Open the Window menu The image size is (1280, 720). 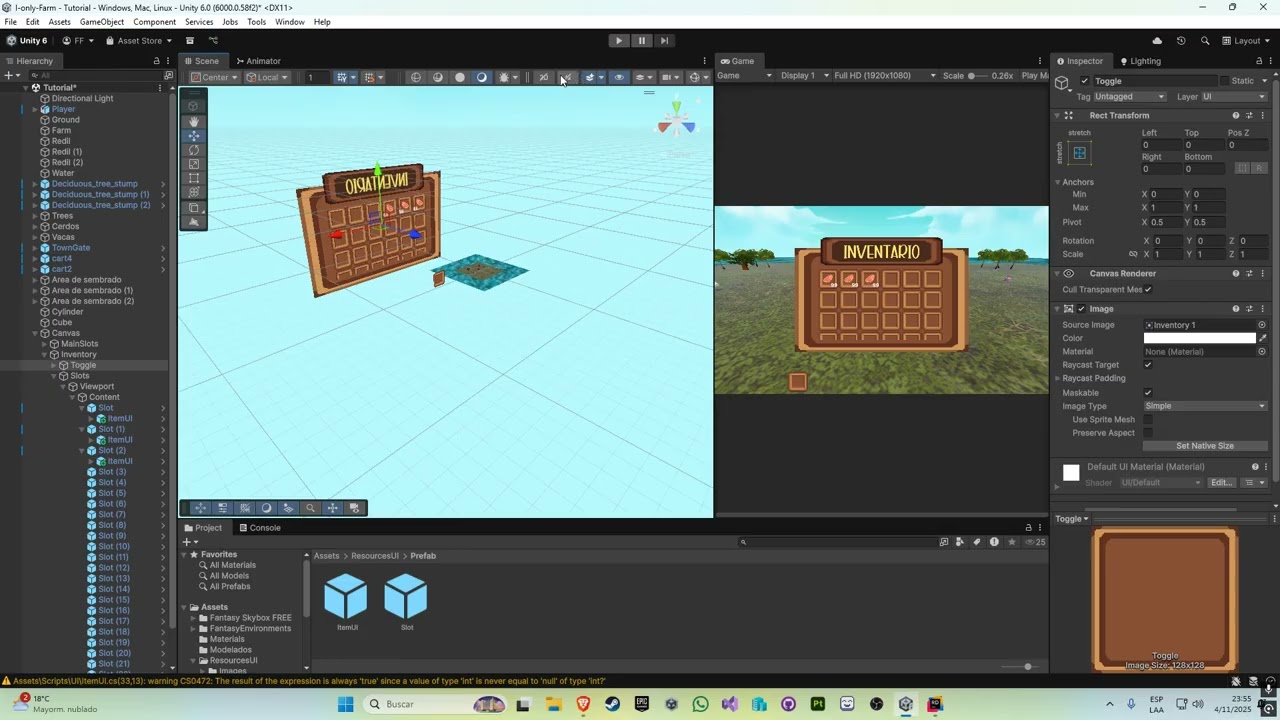point(290,22)
